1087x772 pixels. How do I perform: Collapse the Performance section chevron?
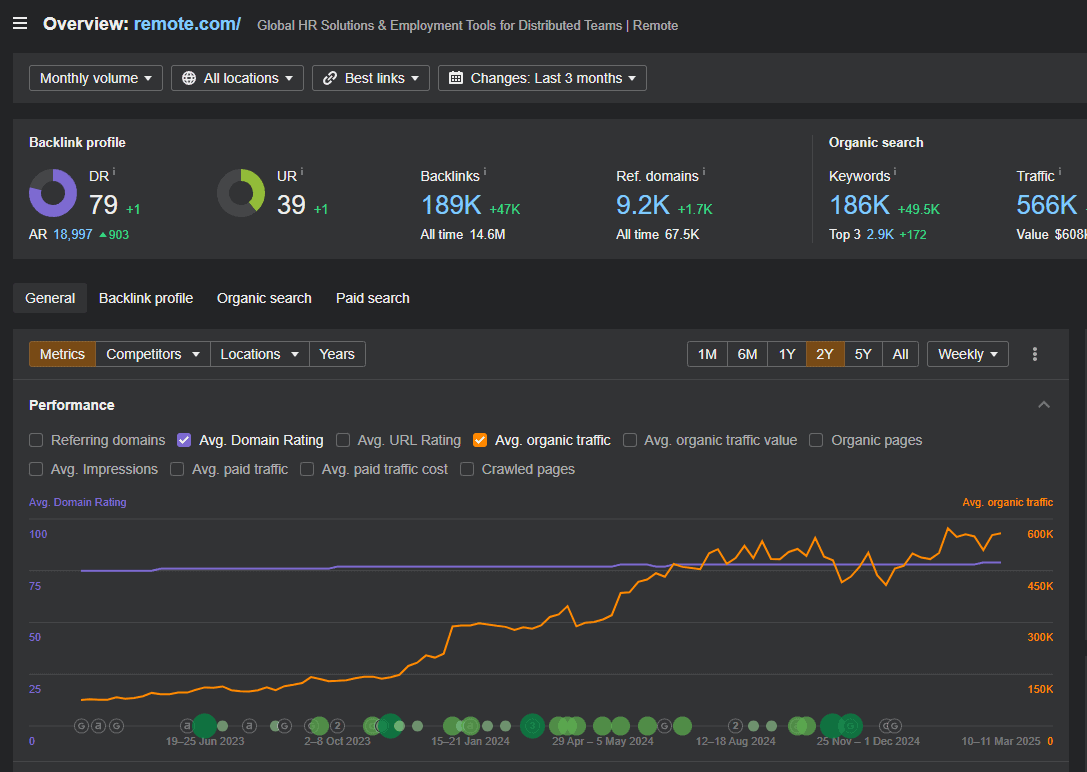coord(1044,405)
